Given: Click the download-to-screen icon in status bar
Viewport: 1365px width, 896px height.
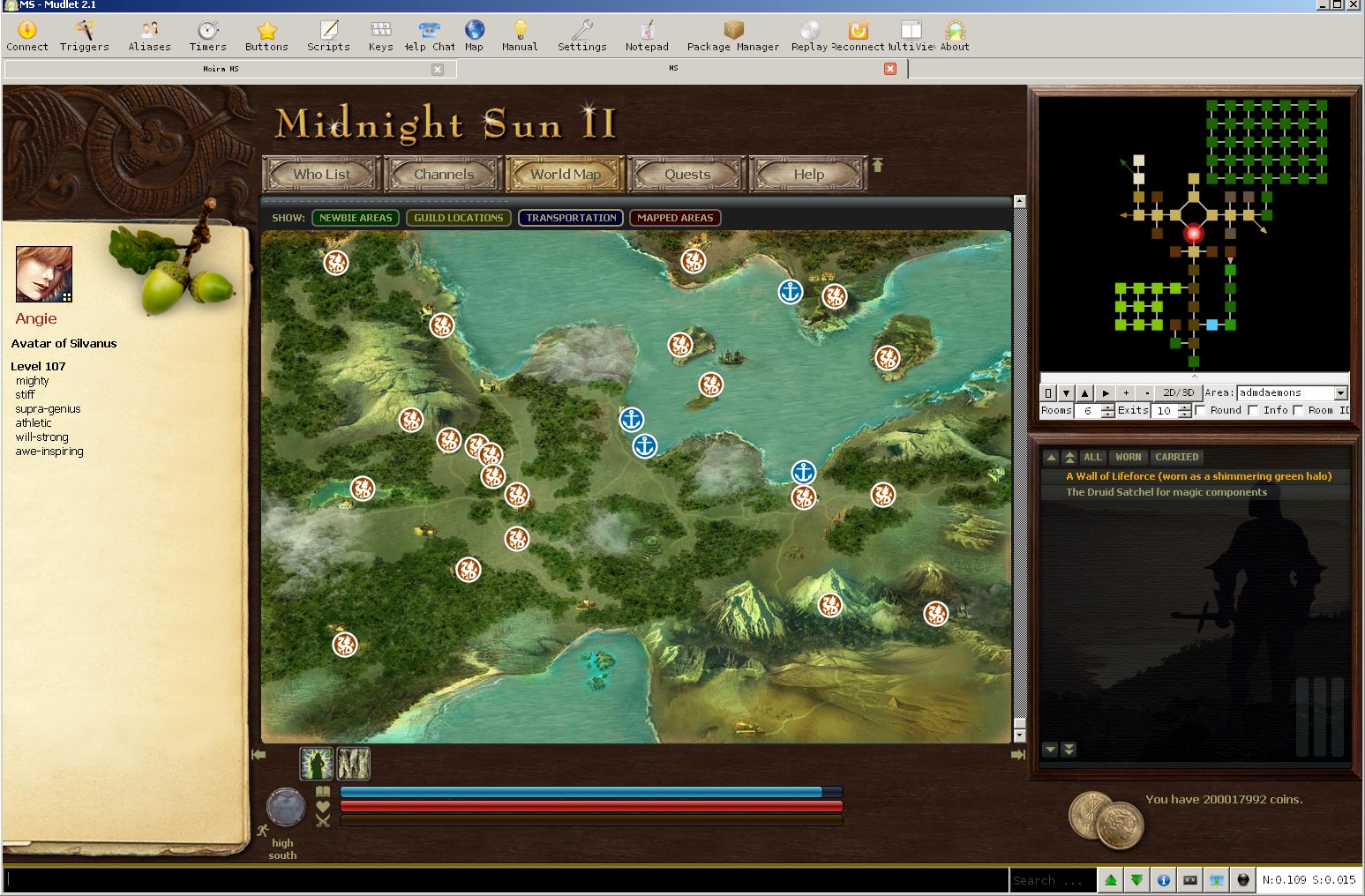Looking at the screenshot, I should point(1217,879).
